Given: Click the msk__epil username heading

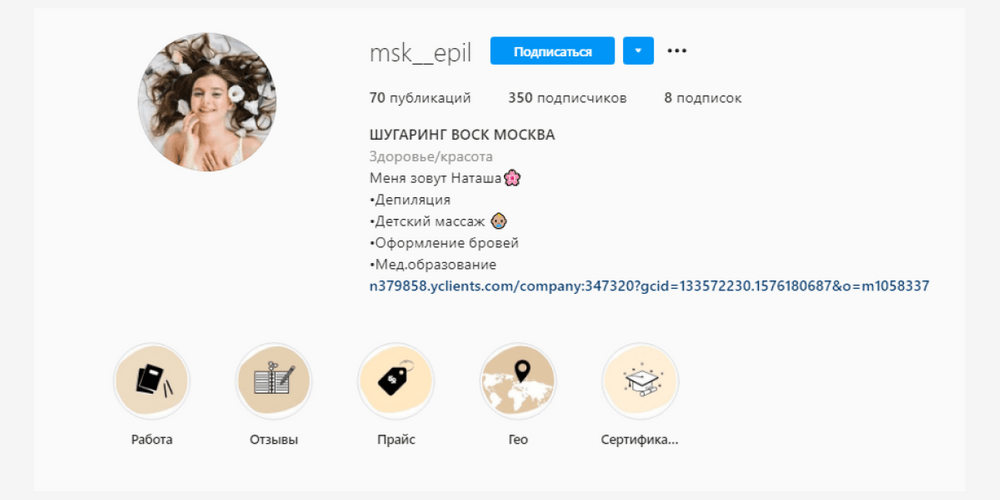Looking at the screenshot, I should tap(420, 54).
